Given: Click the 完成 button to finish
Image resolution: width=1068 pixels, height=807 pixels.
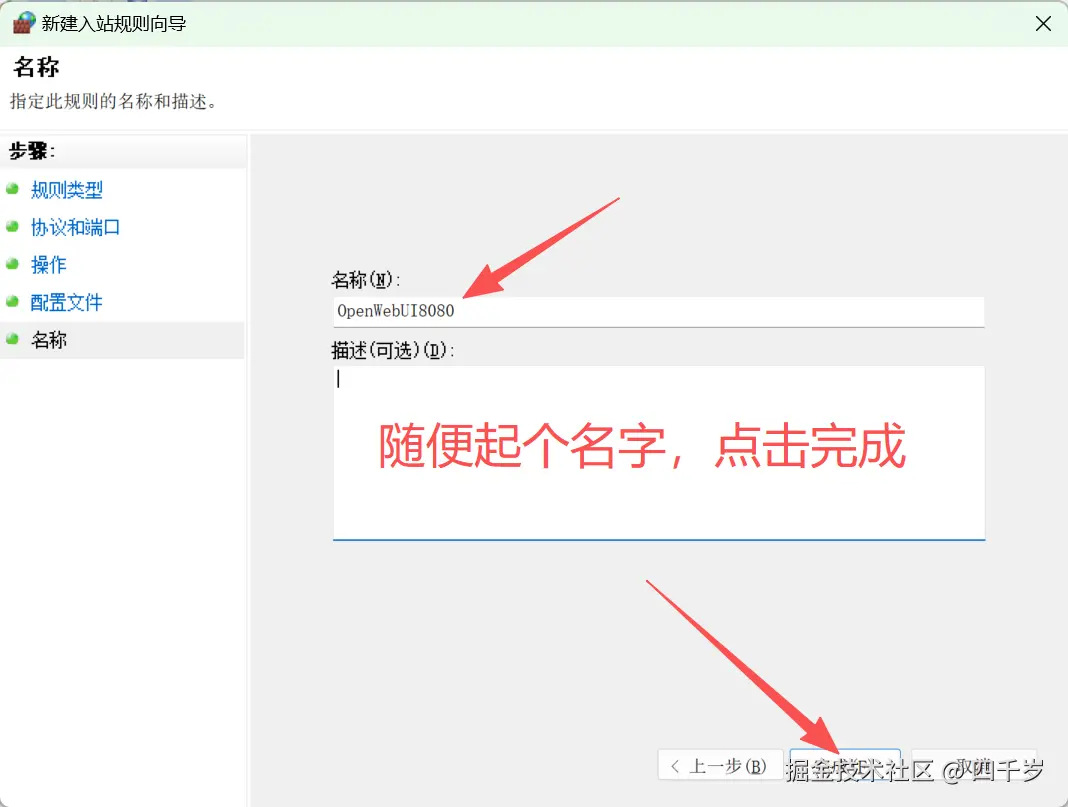Looking at the screenshot, I should (845, 765).
